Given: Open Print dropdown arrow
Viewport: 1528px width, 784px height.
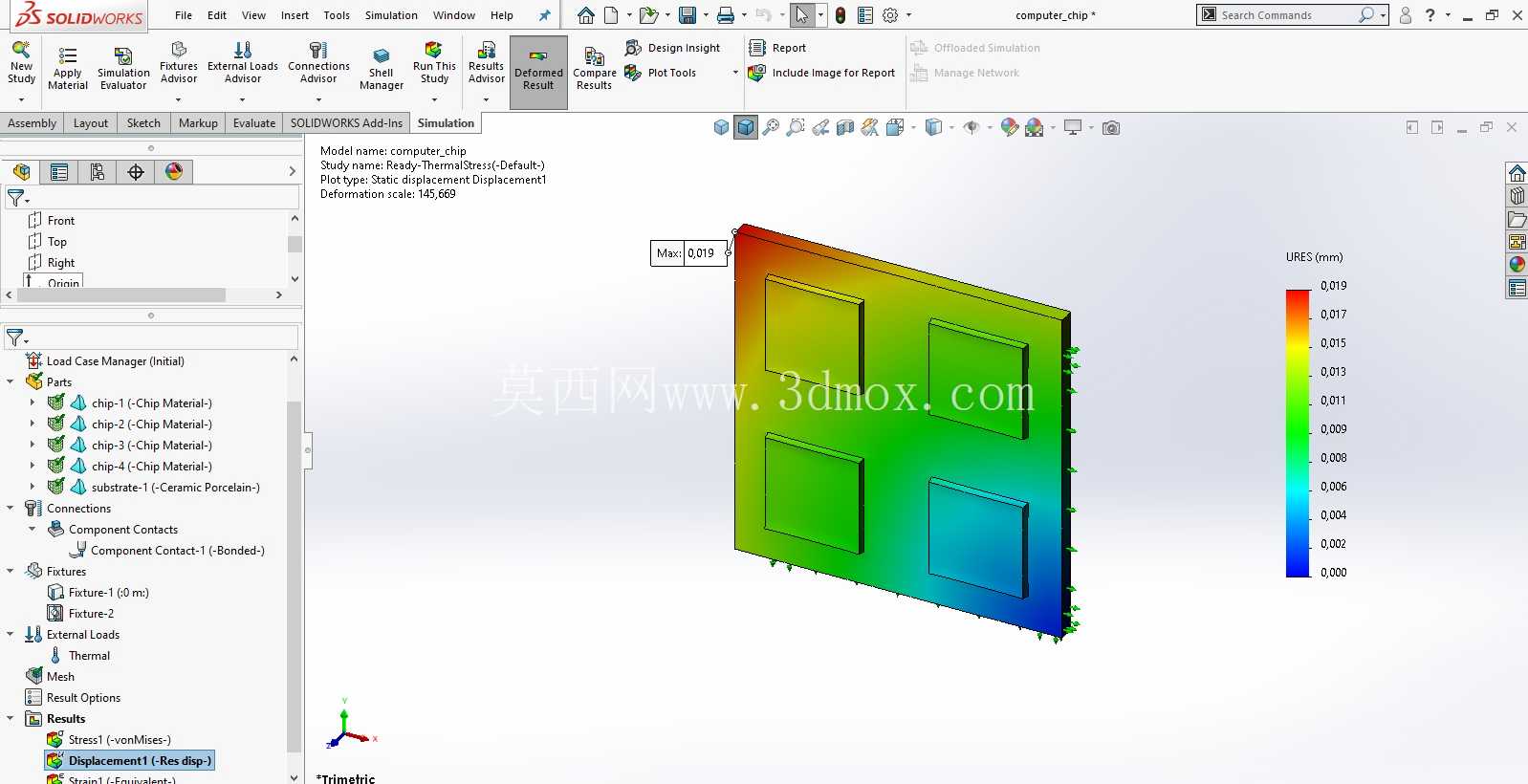Looking at the screenshot, I should 744,15.
